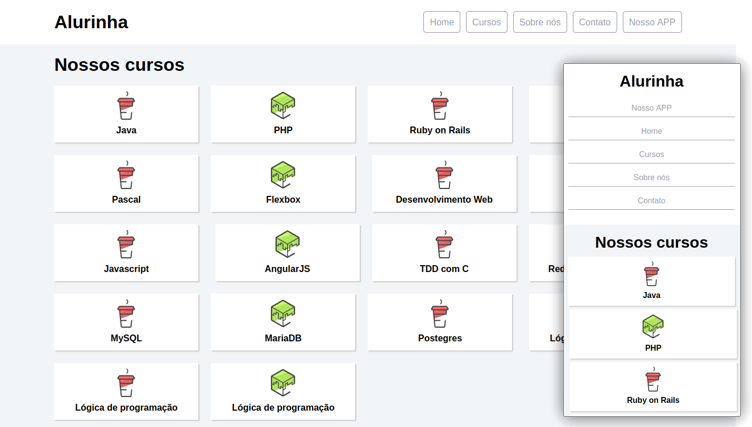The width and height of the screenshot is (752, 427).
Task: Select Home in the mobile preview menu
Action: click(651, 131)
